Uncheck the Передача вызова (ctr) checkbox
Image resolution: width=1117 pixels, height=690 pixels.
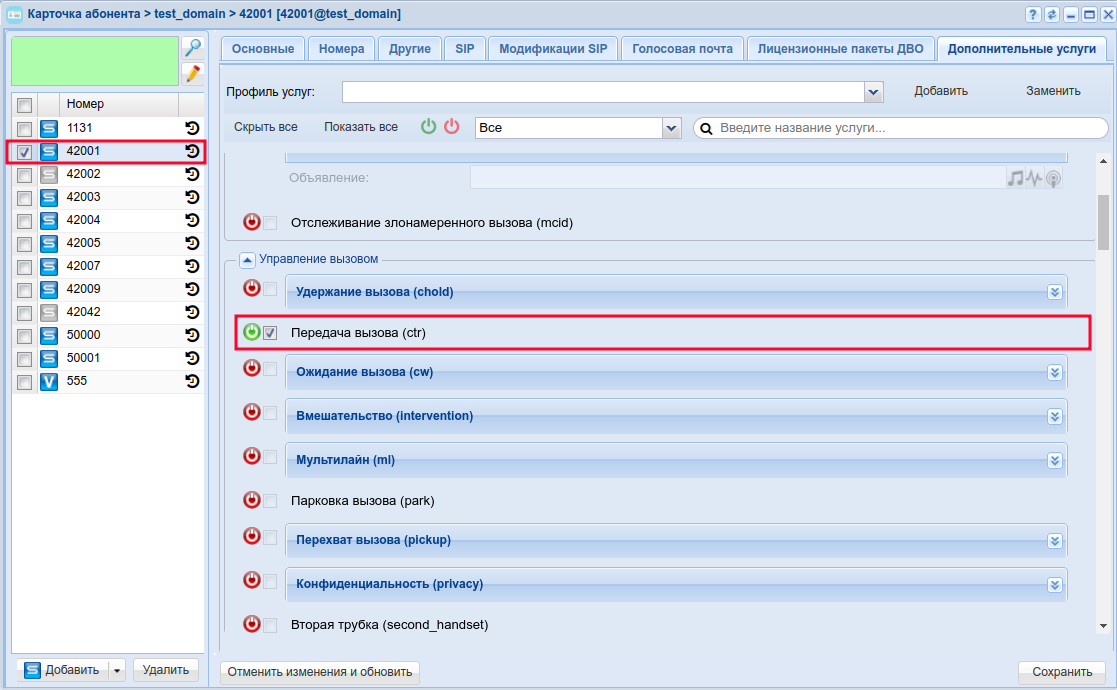point(270,333)
